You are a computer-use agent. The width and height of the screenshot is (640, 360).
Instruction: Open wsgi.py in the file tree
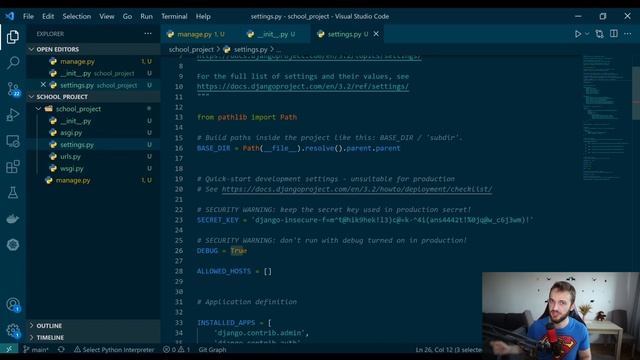point(93,168)
